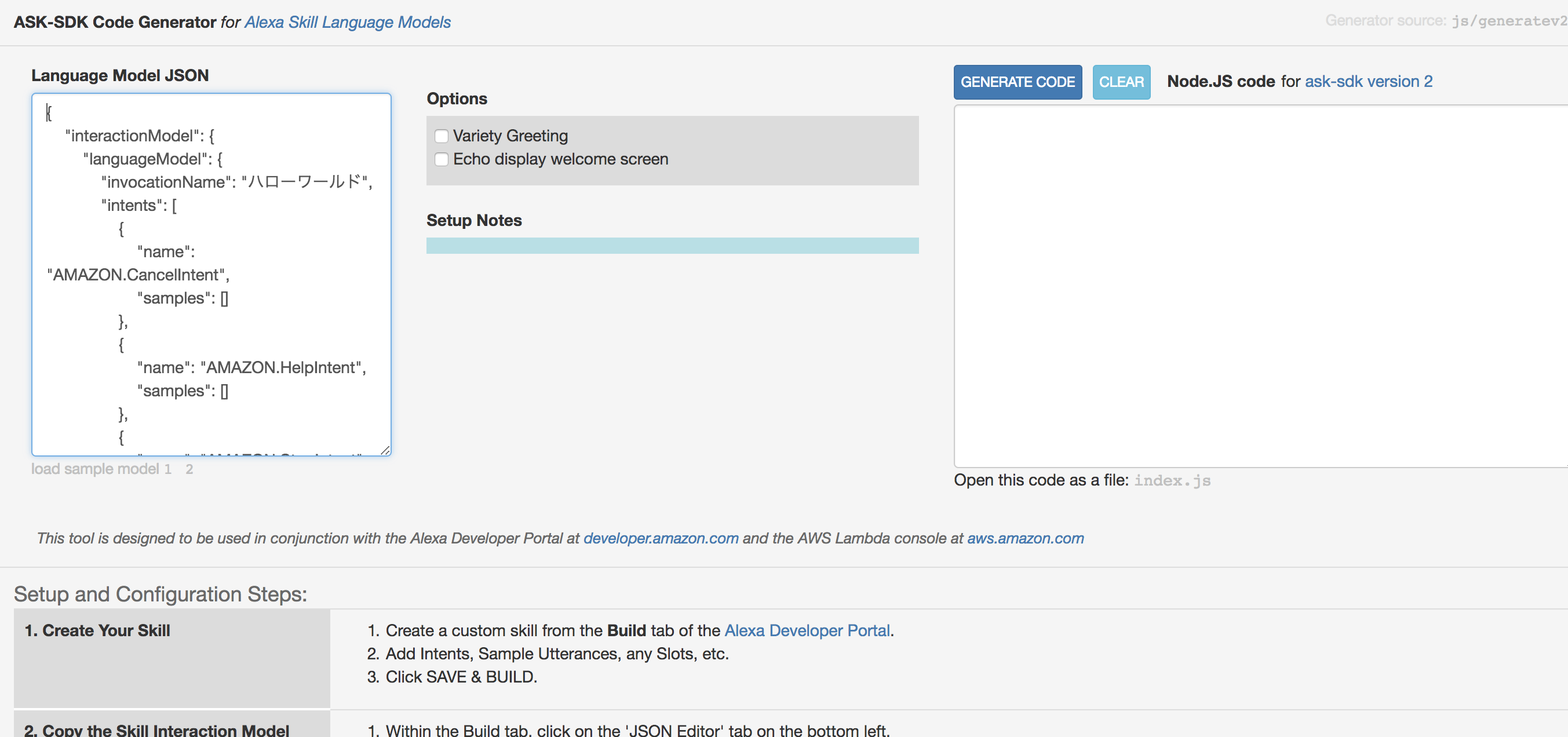Open Alexa Developer Portal link

tap(807, 630)
